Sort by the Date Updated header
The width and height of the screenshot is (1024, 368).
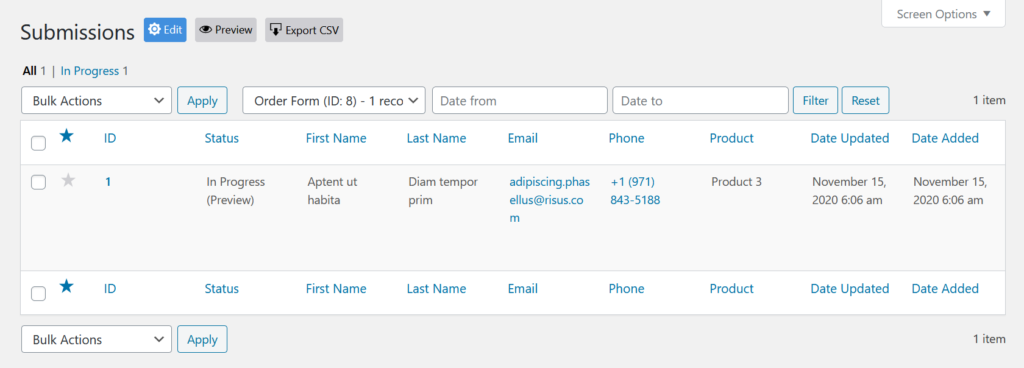[850, 138]
